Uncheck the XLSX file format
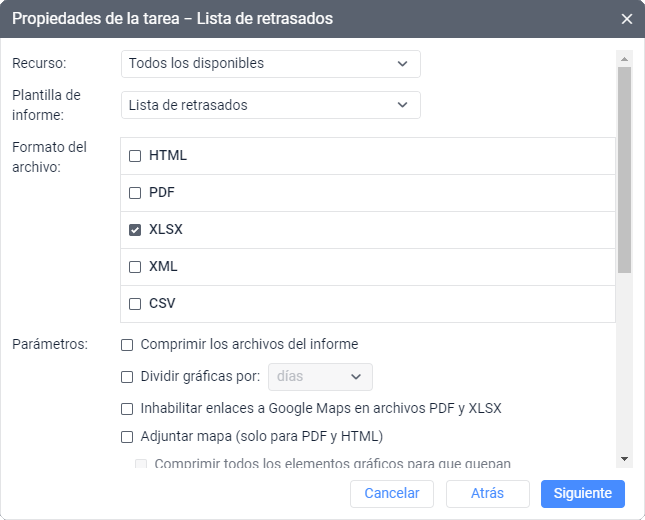 tap(135, 230)
